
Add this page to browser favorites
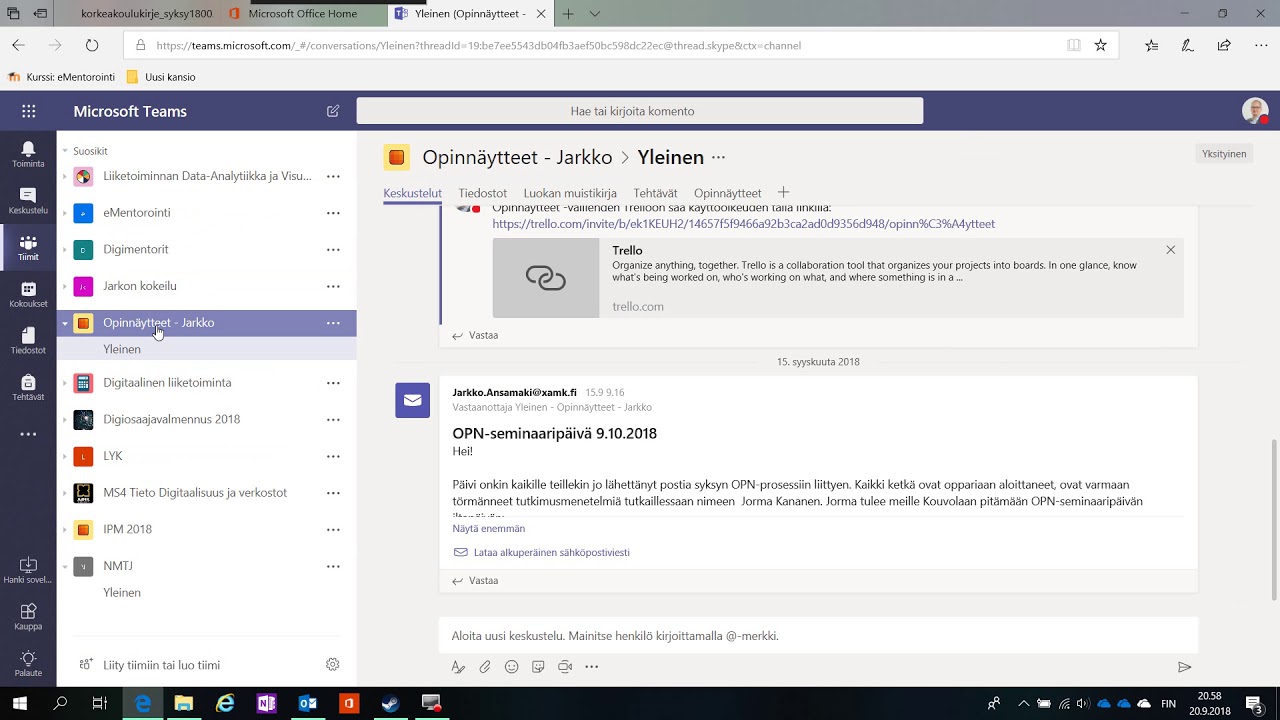(x=1101, y=45)
